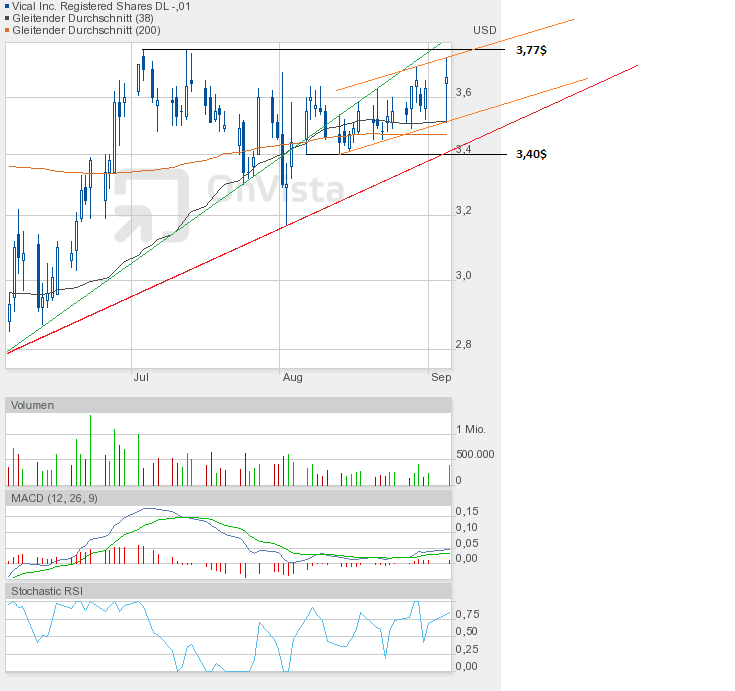Click the Sep month marker on time axis
This screenshot has width=735, height=691.
(x=441, y=377)
